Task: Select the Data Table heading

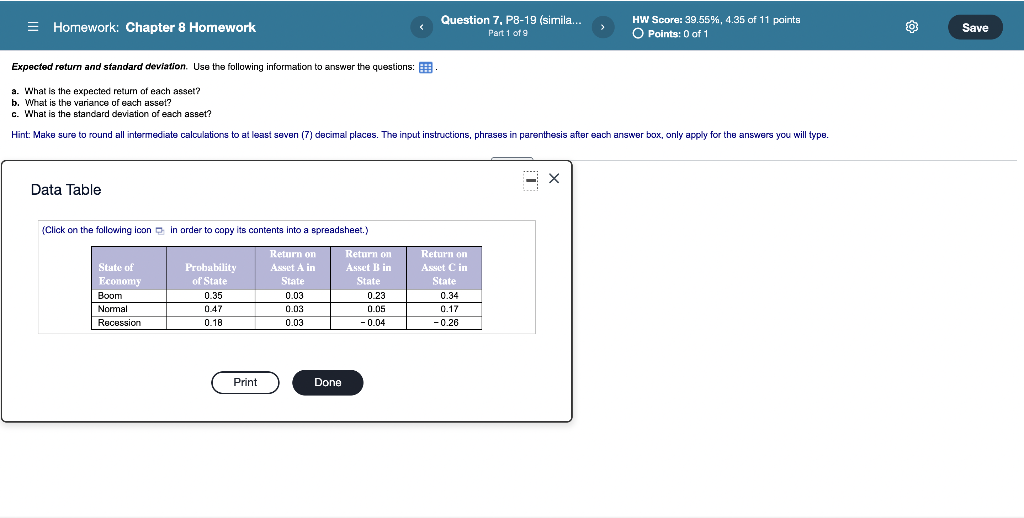Action: click(x=66, y=190)
